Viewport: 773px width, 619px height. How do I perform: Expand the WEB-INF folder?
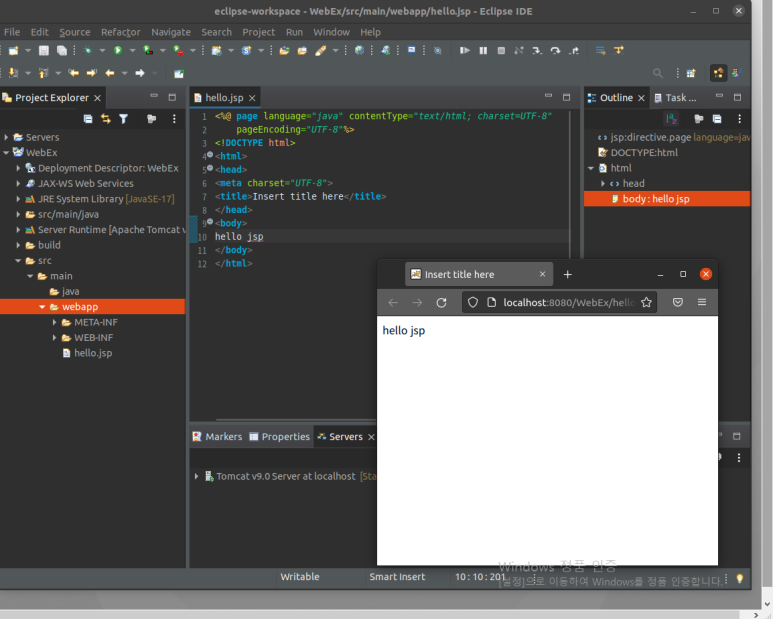pyautogui.click(x=54, y=338)
